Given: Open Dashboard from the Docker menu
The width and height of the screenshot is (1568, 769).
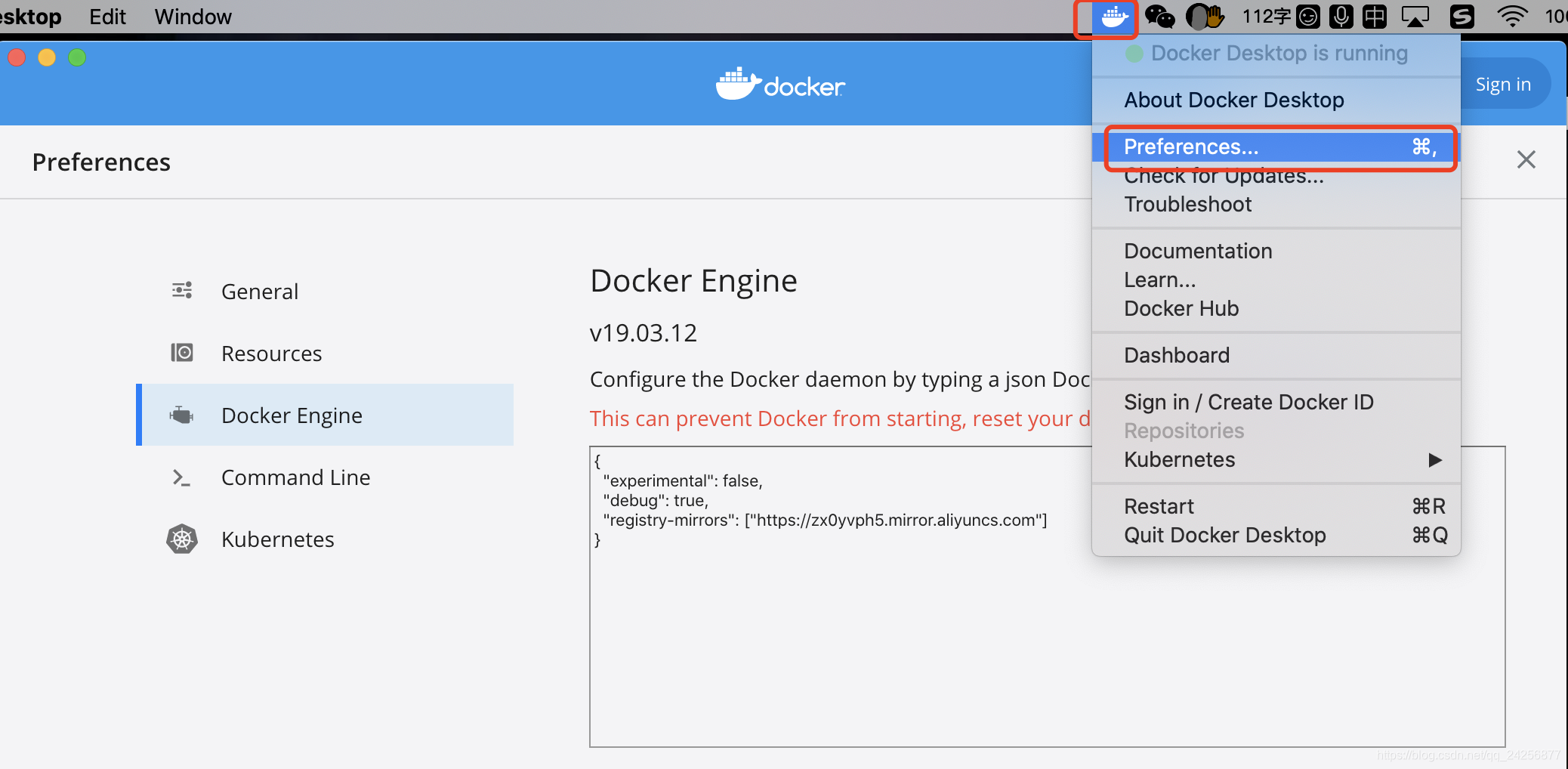Looking at the screenshot, I should (x=1276, y=355).
